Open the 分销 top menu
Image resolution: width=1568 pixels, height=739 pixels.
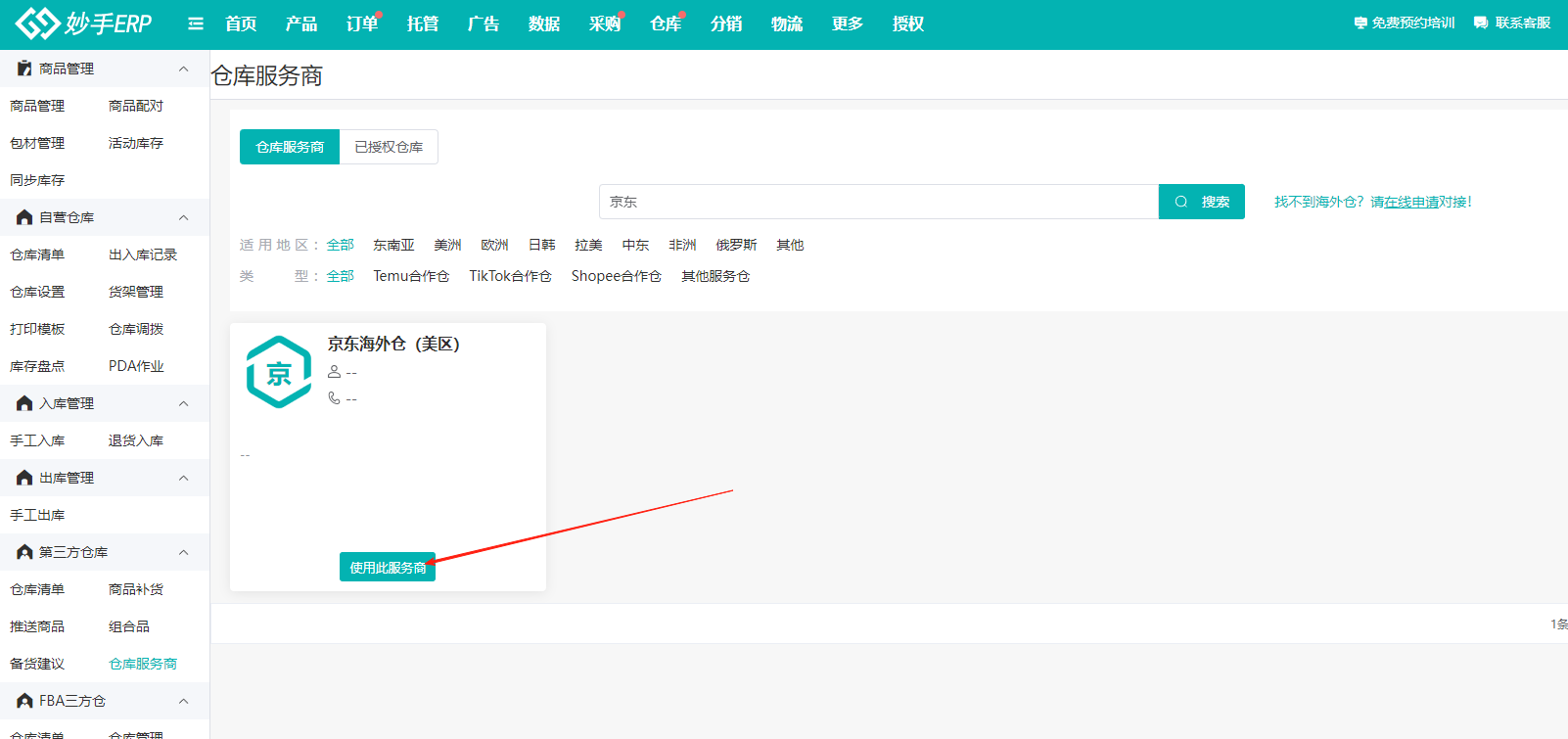[726, 23]
